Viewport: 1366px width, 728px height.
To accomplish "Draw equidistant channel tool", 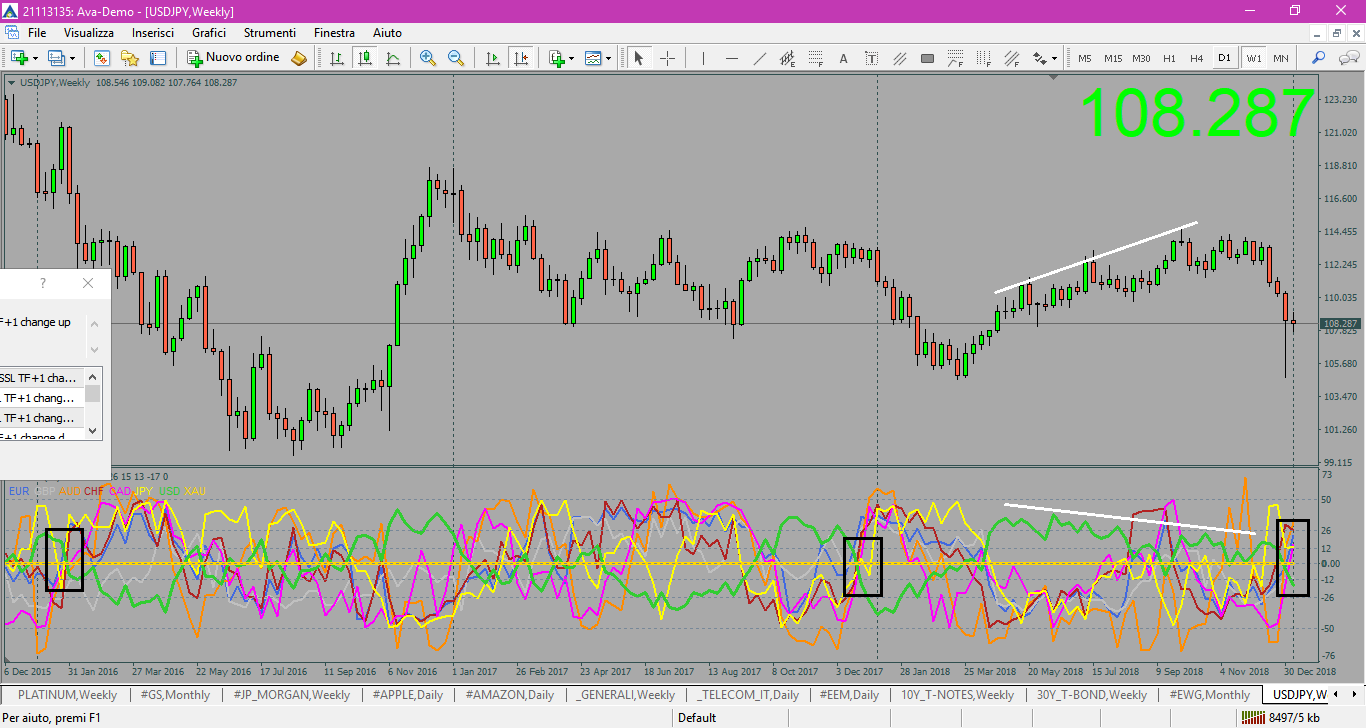I will tap(787, 58).
